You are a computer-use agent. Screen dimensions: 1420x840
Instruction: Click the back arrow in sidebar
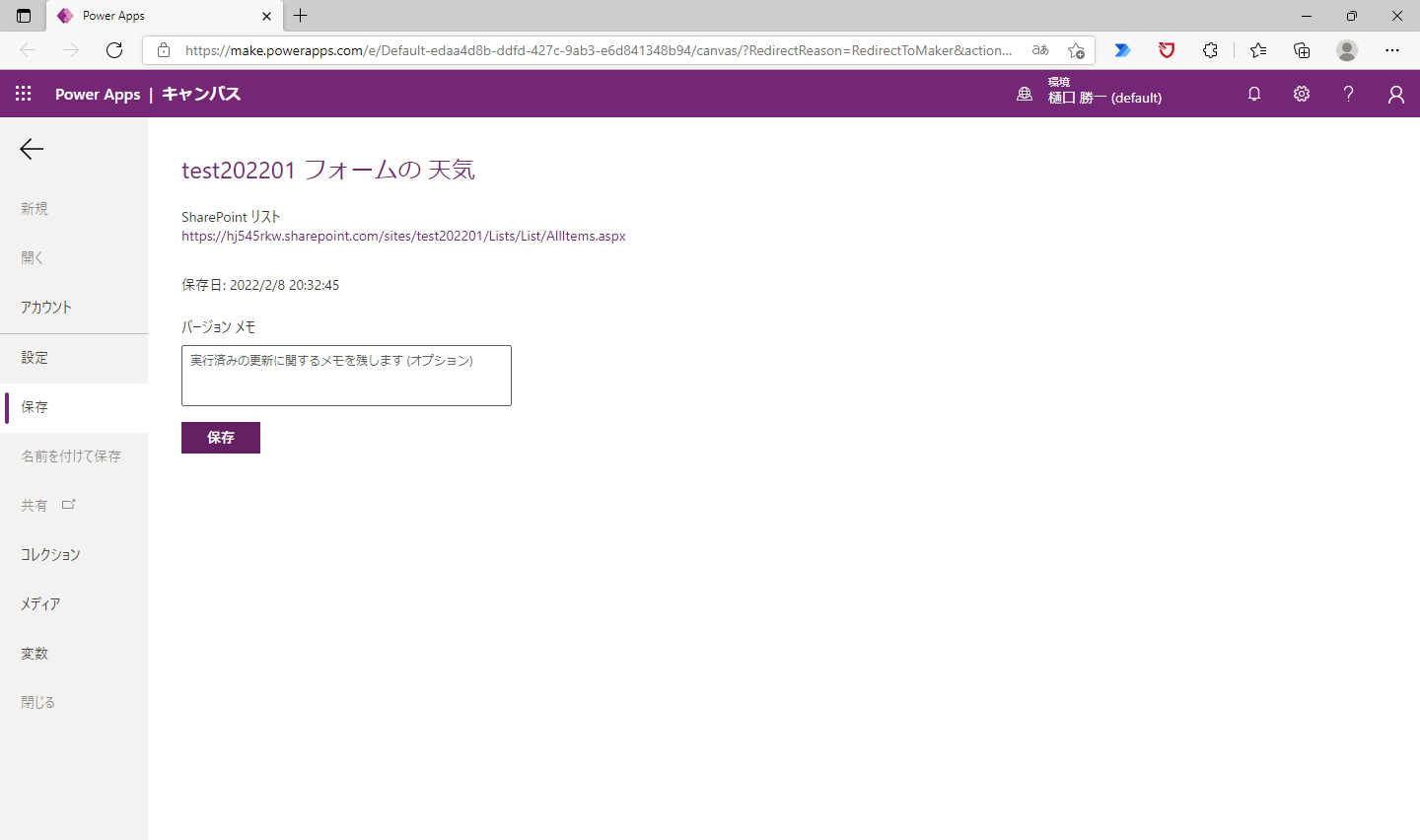[32, 149]
